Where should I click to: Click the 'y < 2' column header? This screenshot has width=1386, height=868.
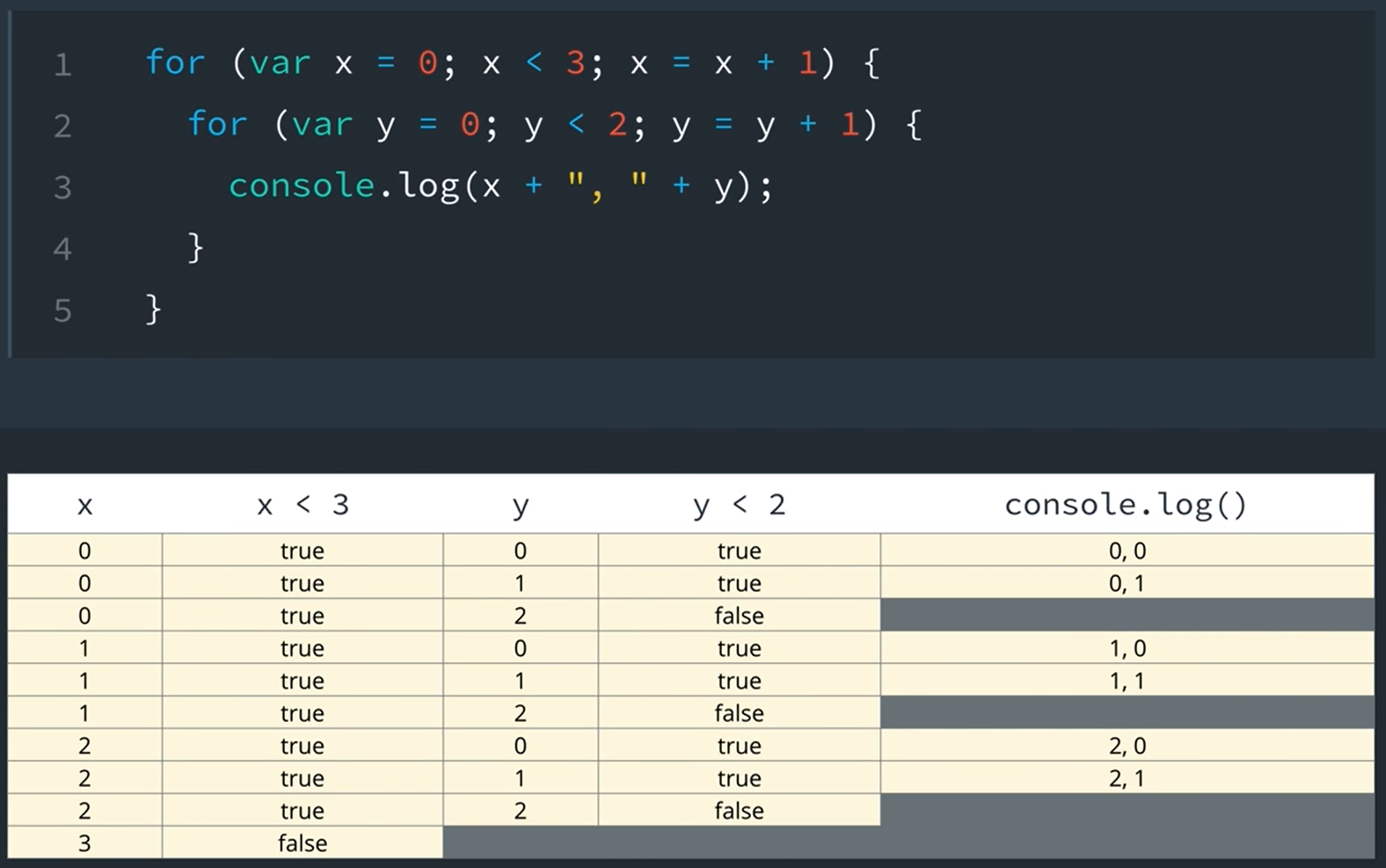[x=739, y=506]
